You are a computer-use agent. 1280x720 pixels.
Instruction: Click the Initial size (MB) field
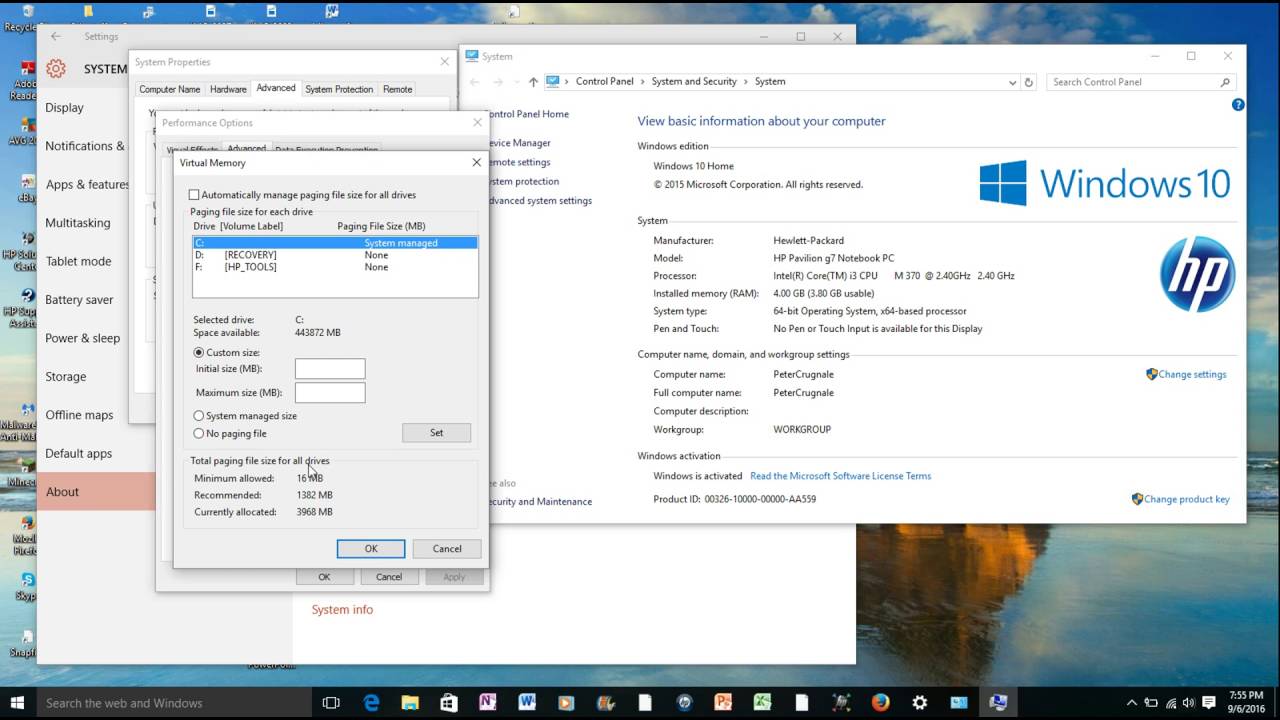click(330, 369)
